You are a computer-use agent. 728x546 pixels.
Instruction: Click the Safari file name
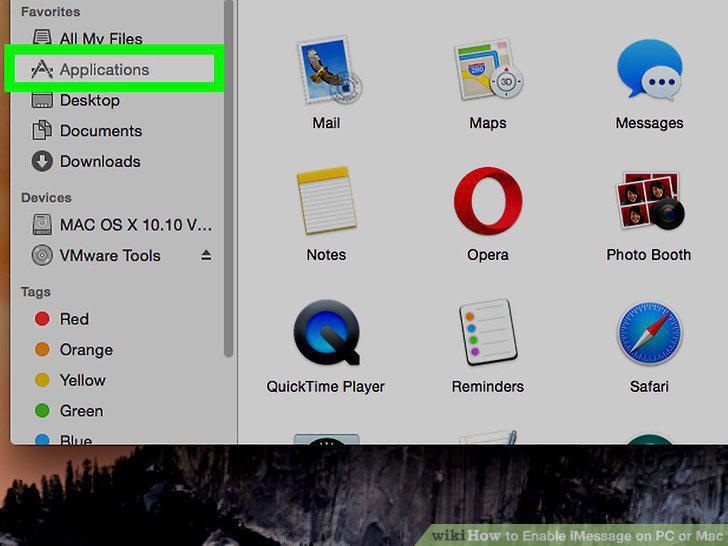650,387
